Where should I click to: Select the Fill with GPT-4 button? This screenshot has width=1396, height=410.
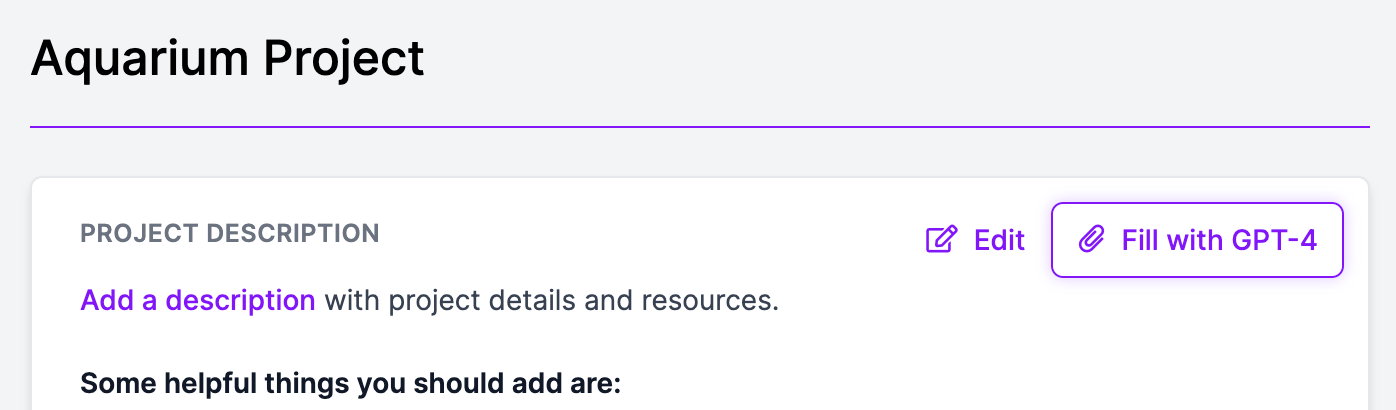tap(1197, 240)
